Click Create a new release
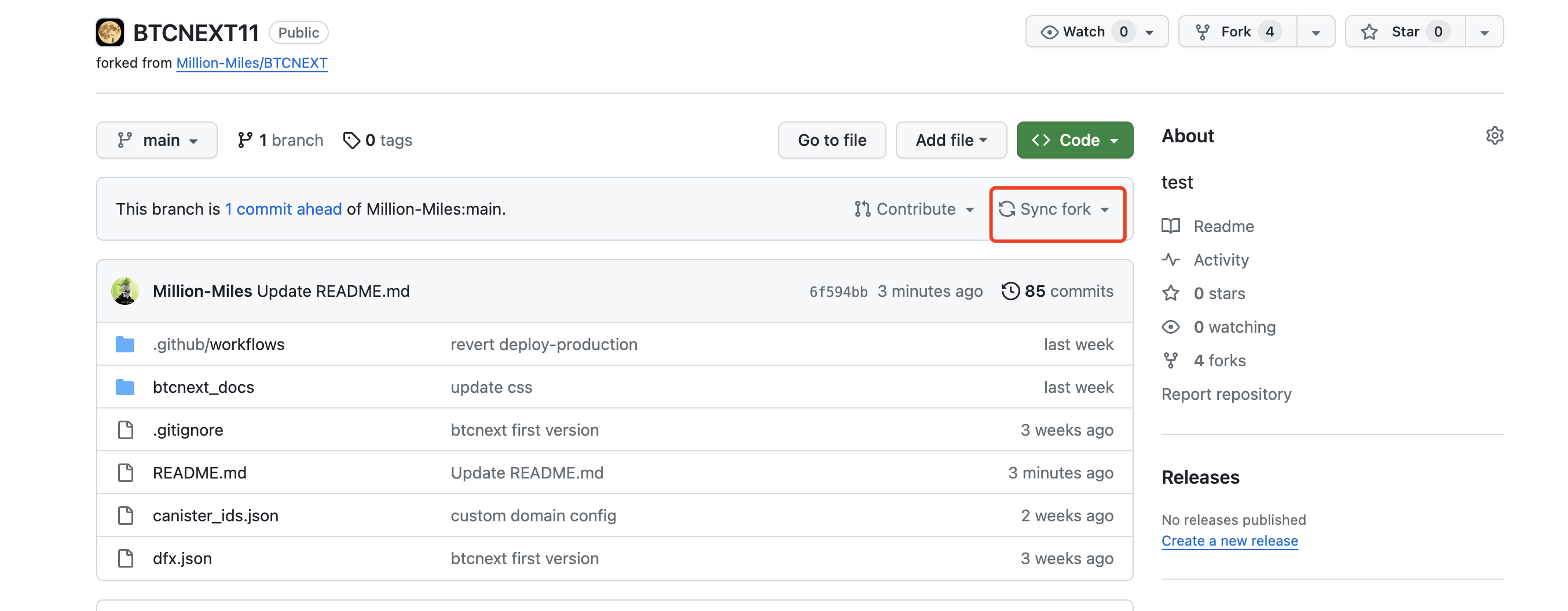Image resolution: width=1568 pixels, height=611 pixels. pos(1230,540)
